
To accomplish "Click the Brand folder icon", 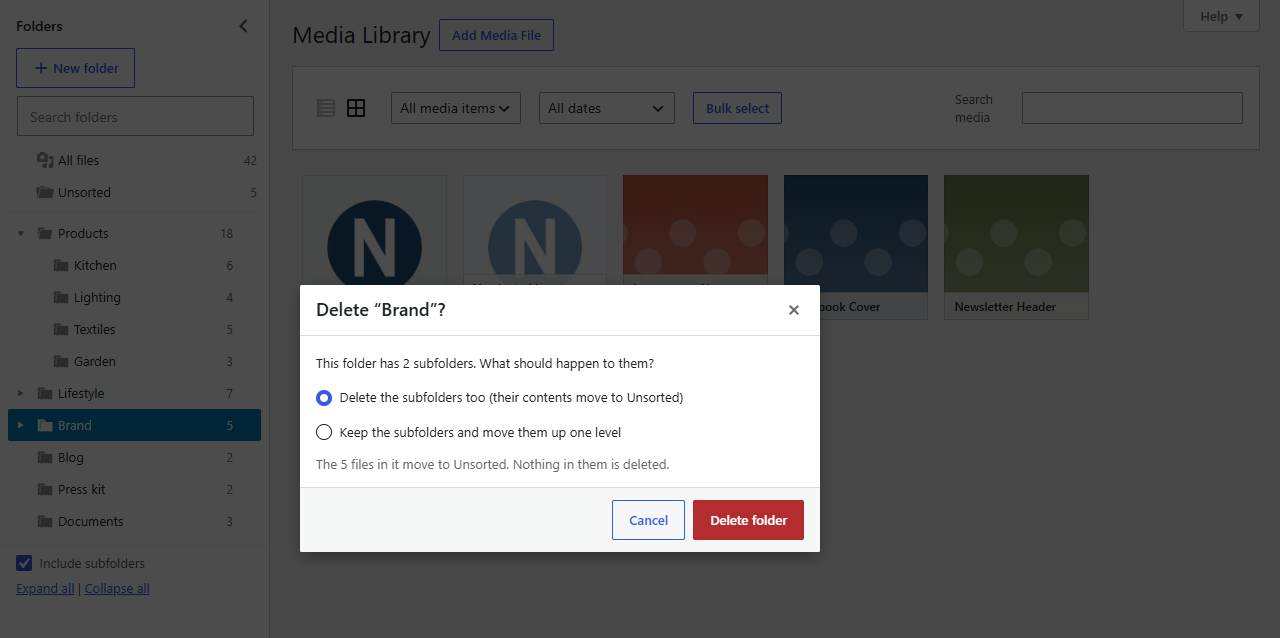I will click(45, 425).
